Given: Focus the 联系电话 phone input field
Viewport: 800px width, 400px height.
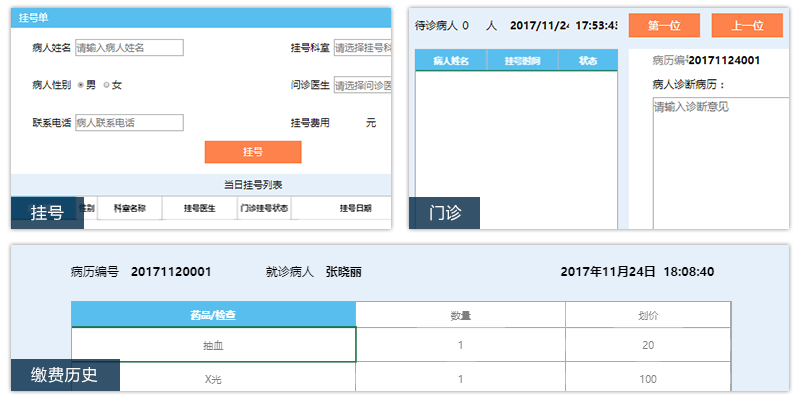Looking at the screenshot, I should (x=129, y=123).
